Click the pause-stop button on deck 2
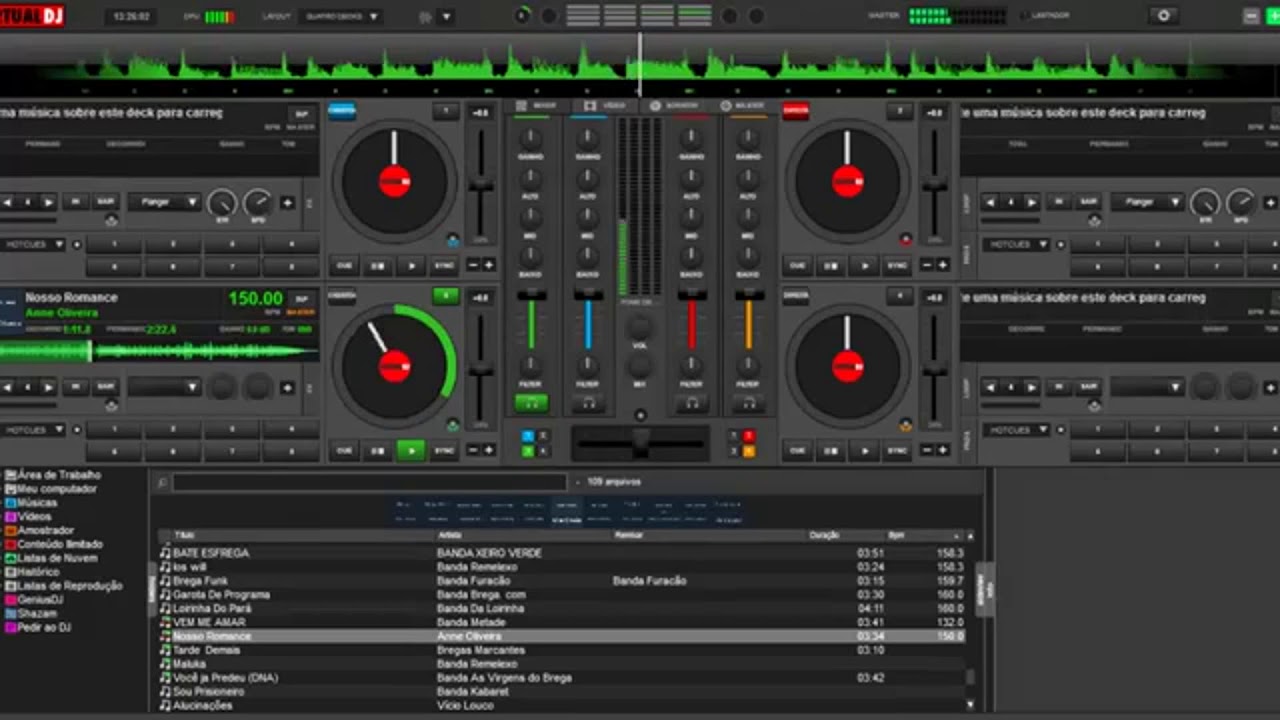 [x=830, y=265]
